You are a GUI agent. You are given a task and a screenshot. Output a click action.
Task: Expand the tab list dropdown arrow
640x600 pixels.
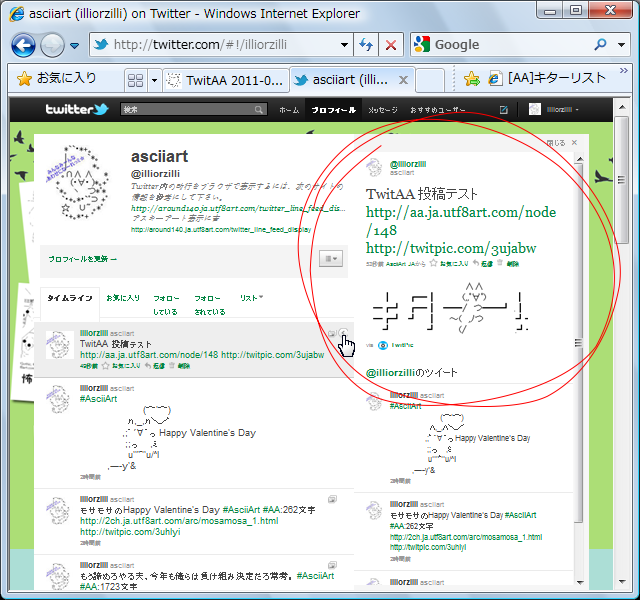click(x=154, y=80)
